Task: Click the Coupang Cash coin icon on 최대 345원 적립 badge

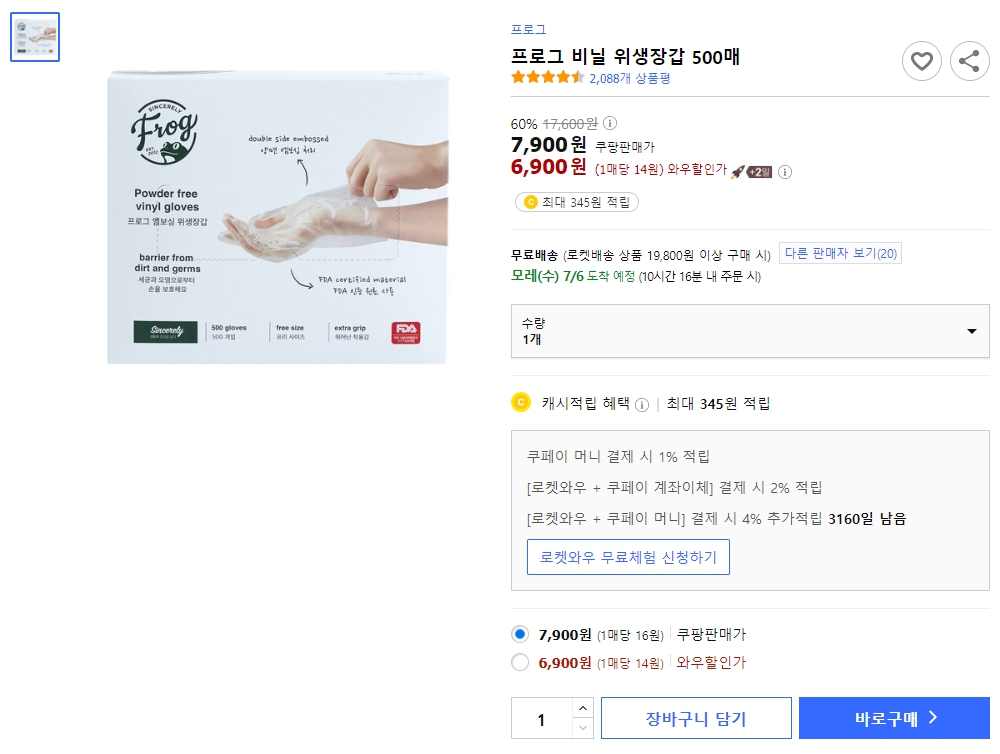Action: 532,201
